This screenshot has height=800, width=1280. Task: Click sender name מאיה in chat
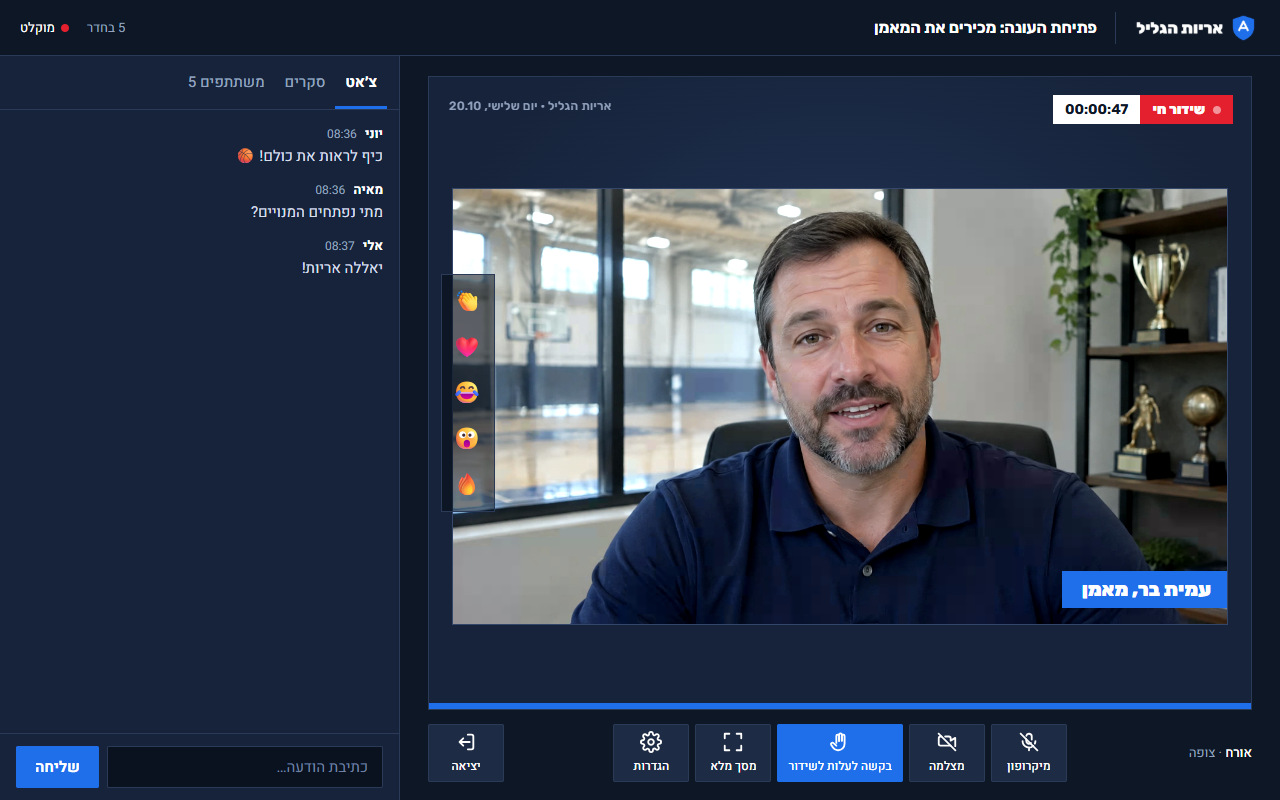[x=368, y=190]
